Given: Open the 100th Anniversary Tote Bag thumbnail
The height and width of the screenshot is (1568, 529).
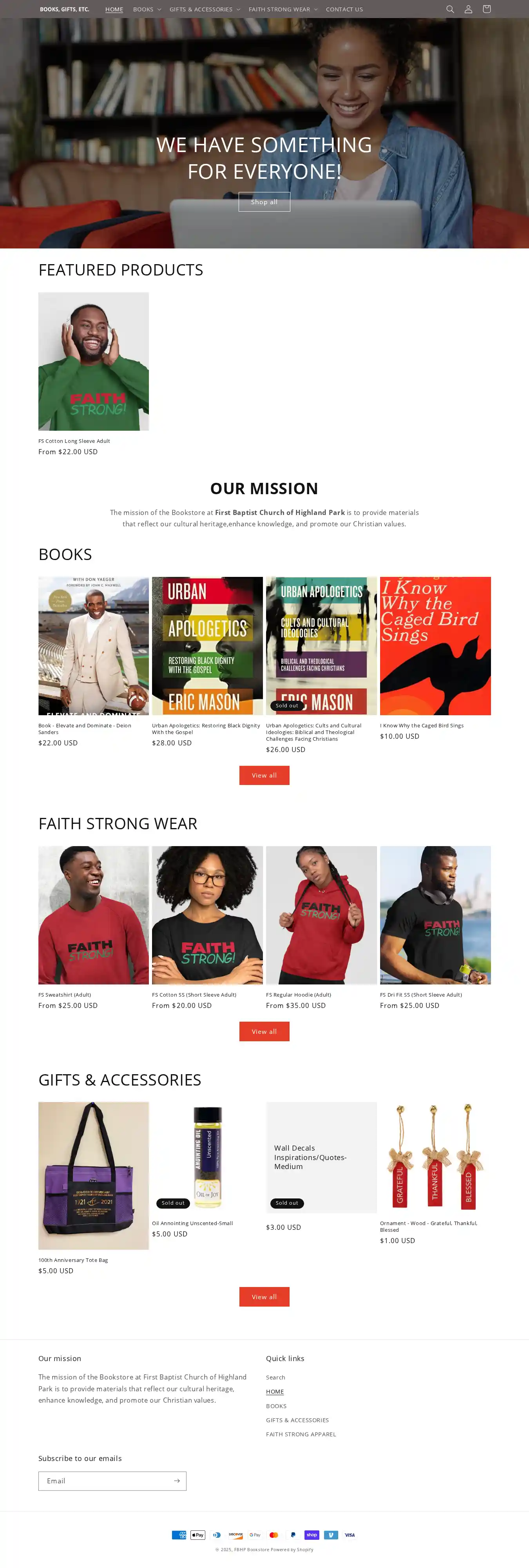Looking at the screenshot, I should tap(94, 1175).
